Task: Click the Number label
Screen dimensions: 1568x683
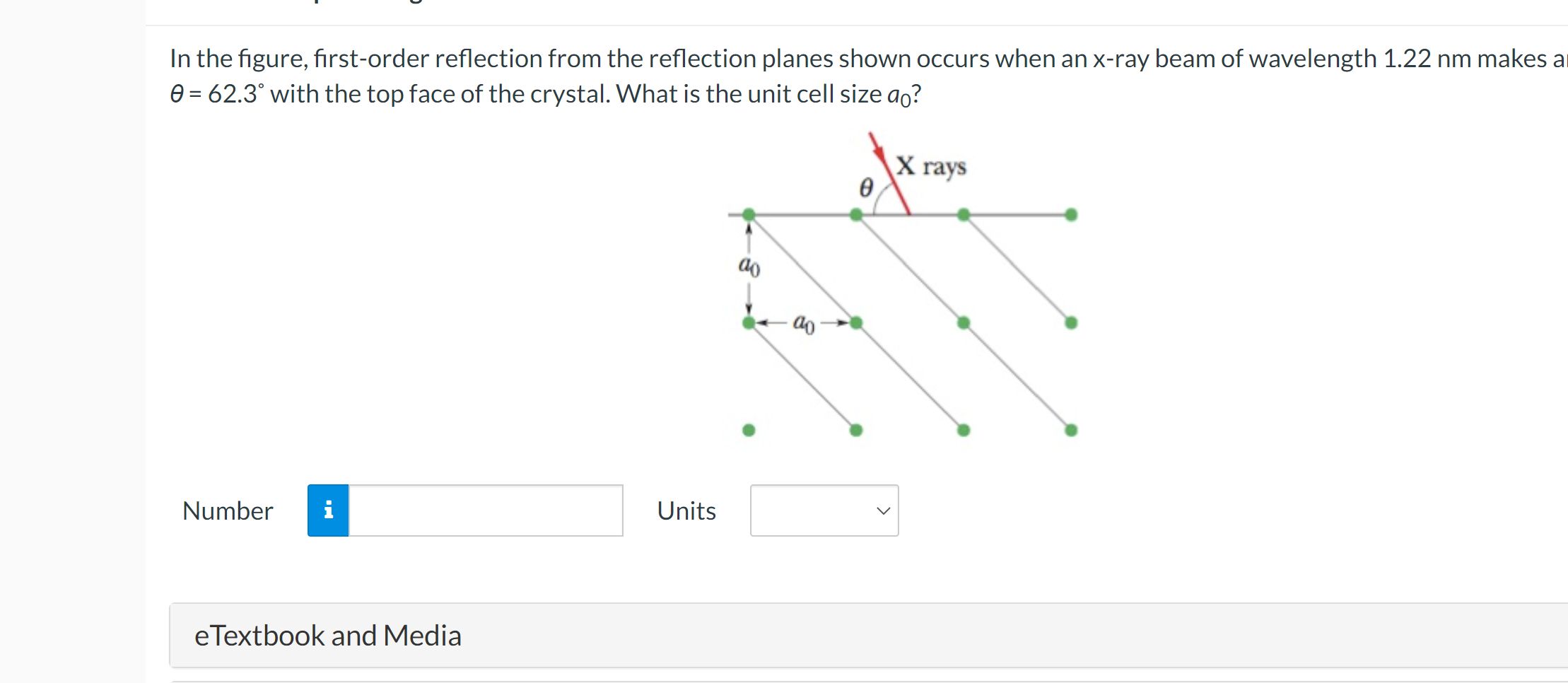Action: coord(228,510)
